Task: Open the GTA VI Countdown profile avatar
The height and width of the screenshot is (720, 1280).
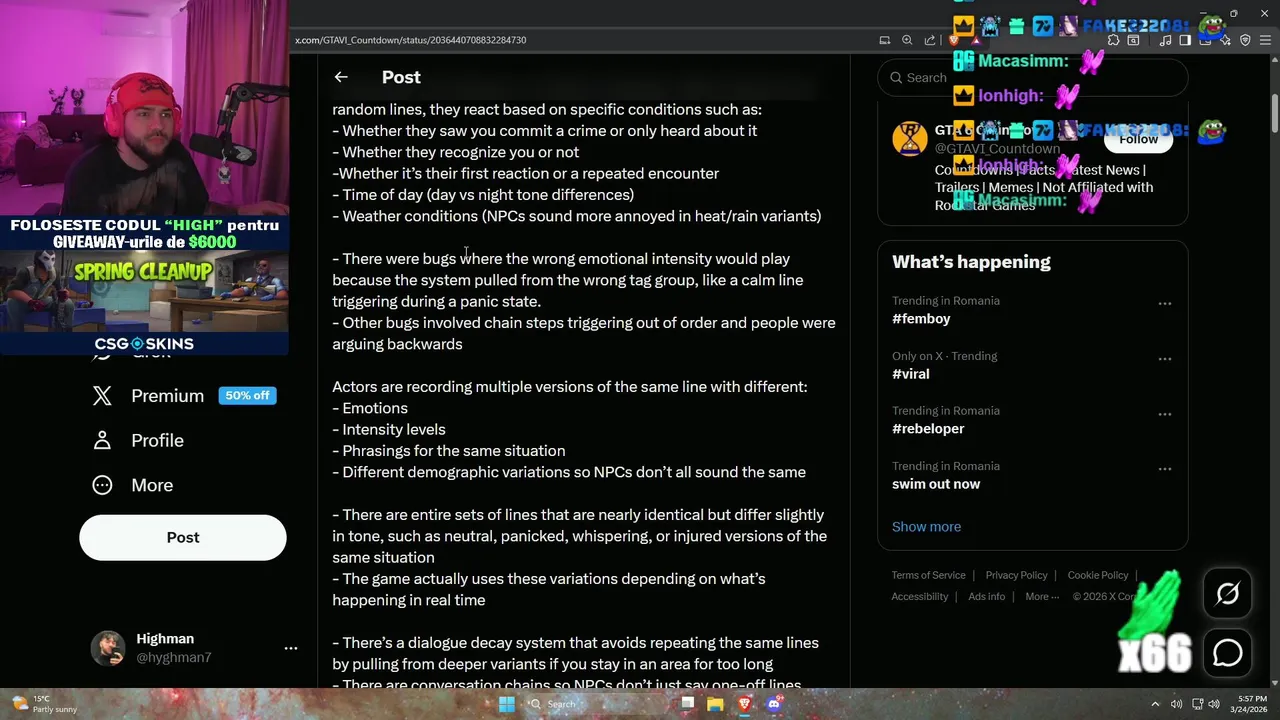Action: 910,140
